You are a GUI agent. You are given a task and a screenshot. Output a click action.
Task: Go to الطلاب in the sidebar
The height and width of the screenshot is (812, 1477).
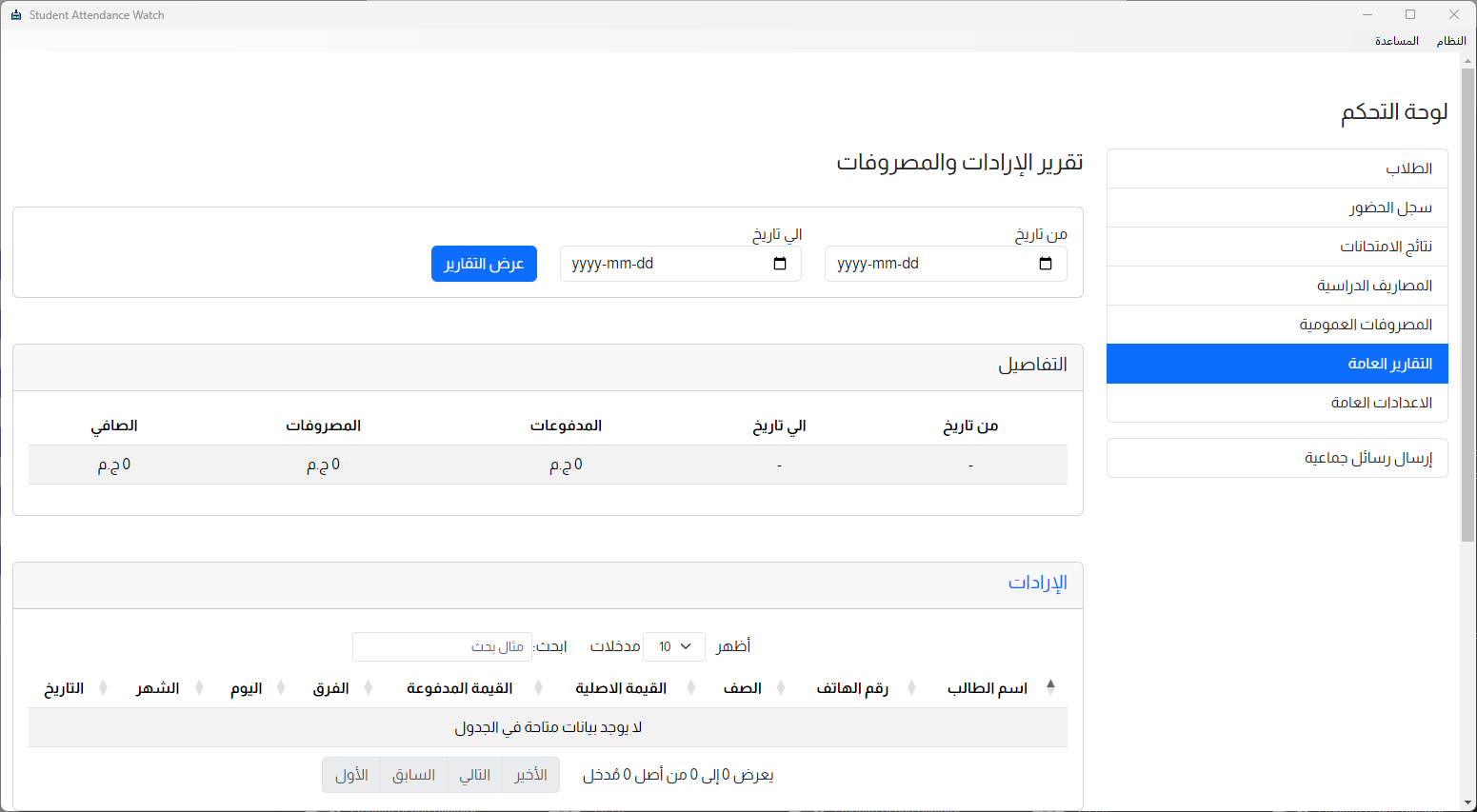pyautogui.click(x=1276, y=168)
